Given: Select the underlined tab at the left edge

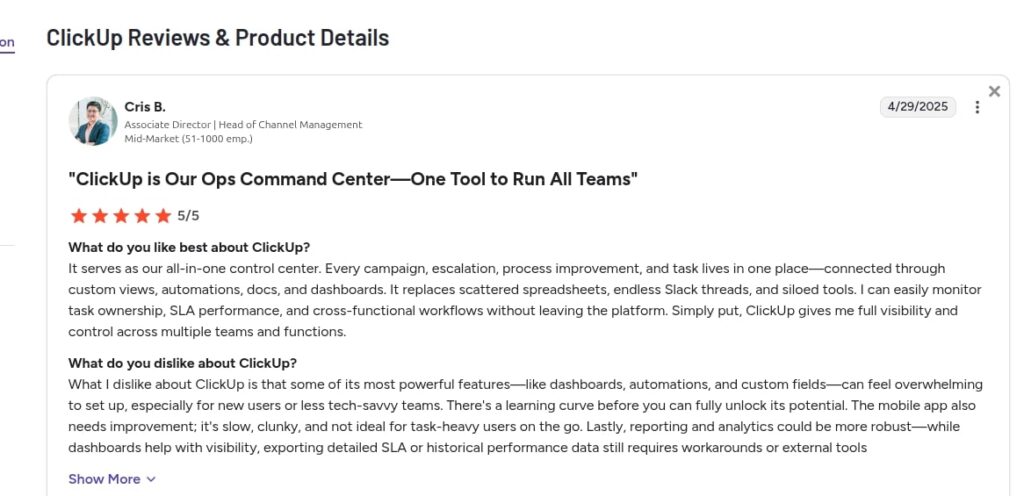Looking at the screenshot, I should point(6,43).
